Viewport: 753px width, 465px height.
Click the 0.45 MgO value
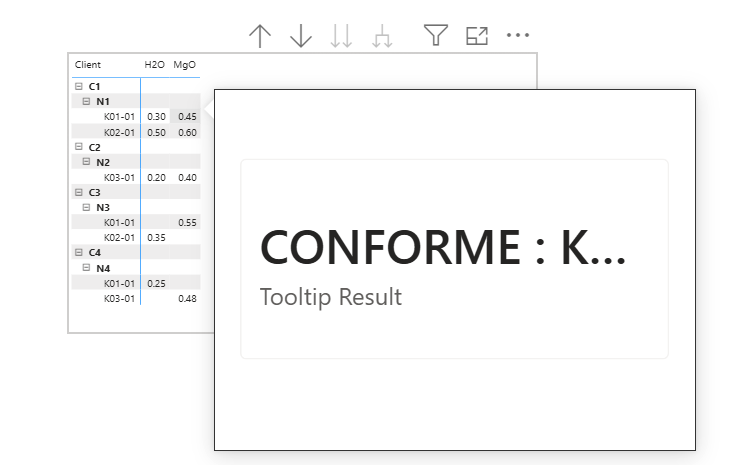click(x=187, y=117)
